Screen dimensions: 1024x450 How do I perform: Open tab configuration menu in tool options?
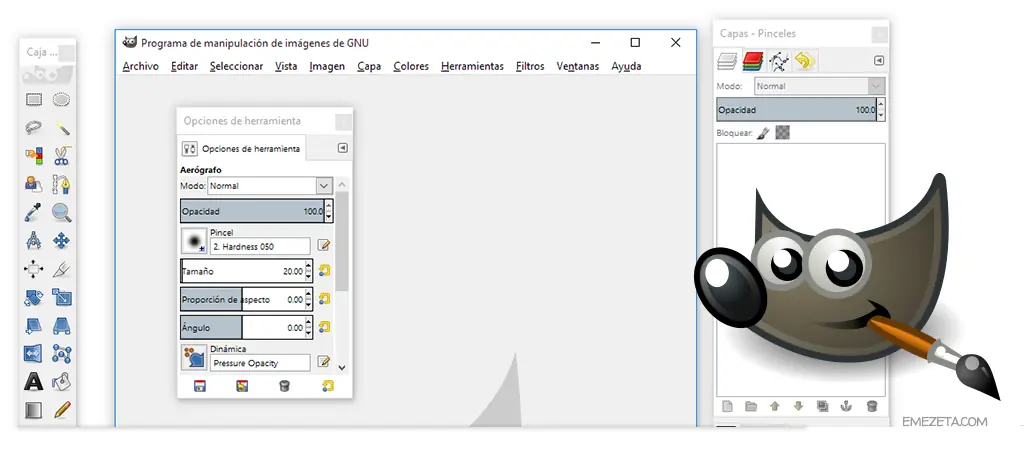click(x=343, y=148)
